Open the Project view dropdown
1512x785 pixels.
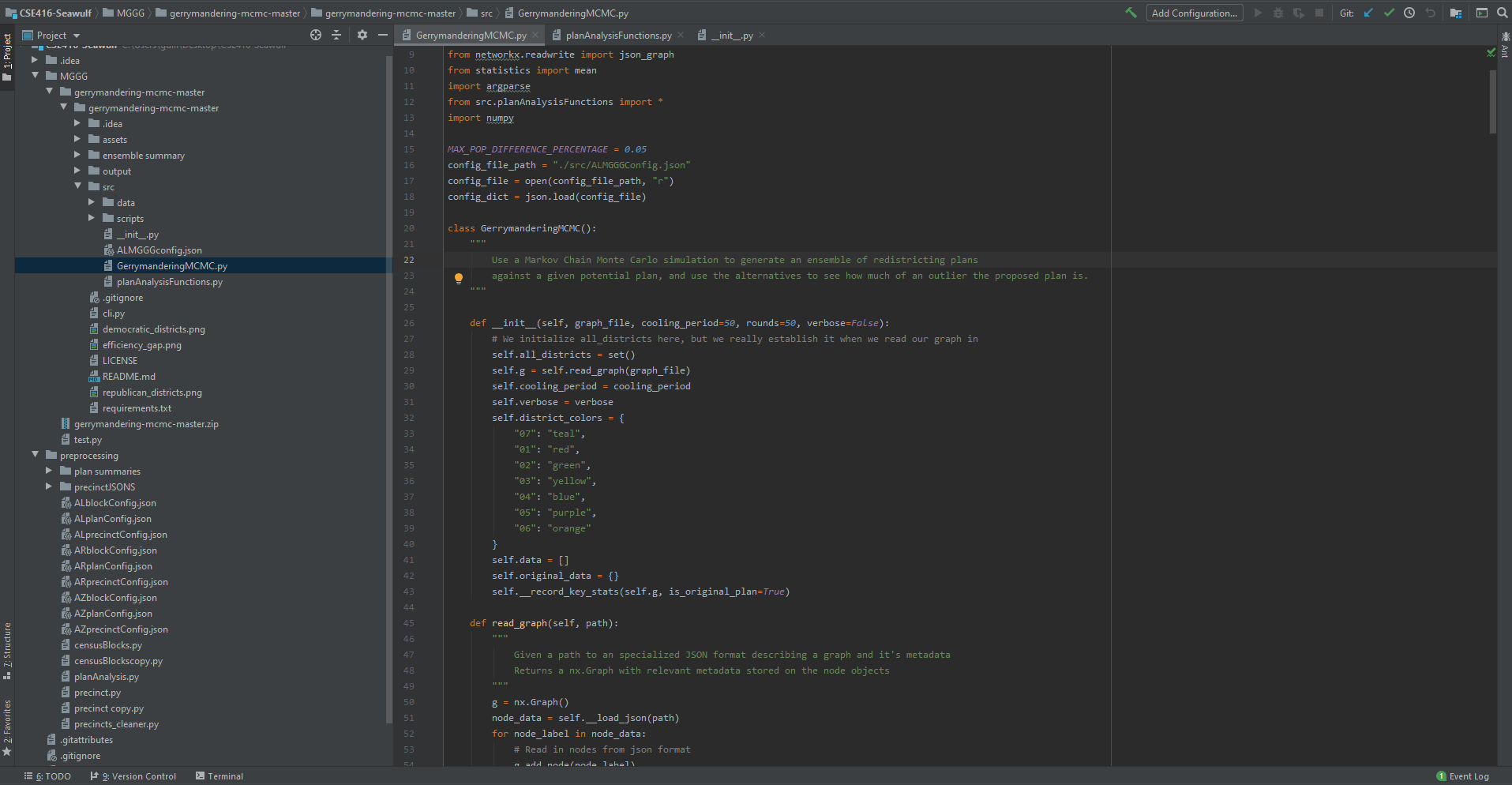[77, 36]
